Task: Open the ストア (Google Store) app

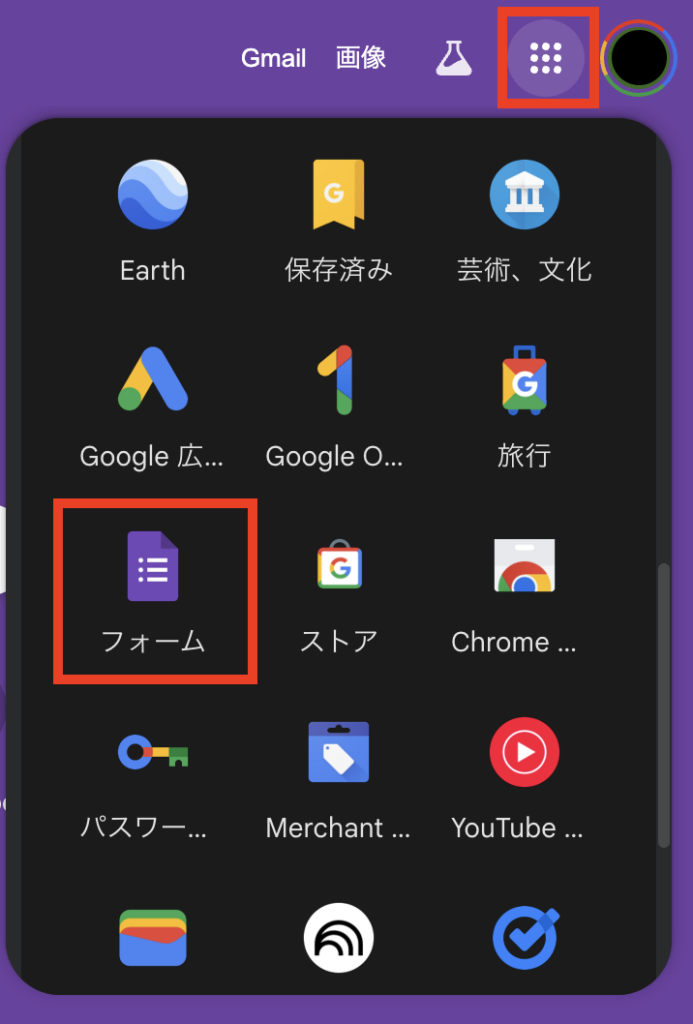Action: click(x=338, y=592)
